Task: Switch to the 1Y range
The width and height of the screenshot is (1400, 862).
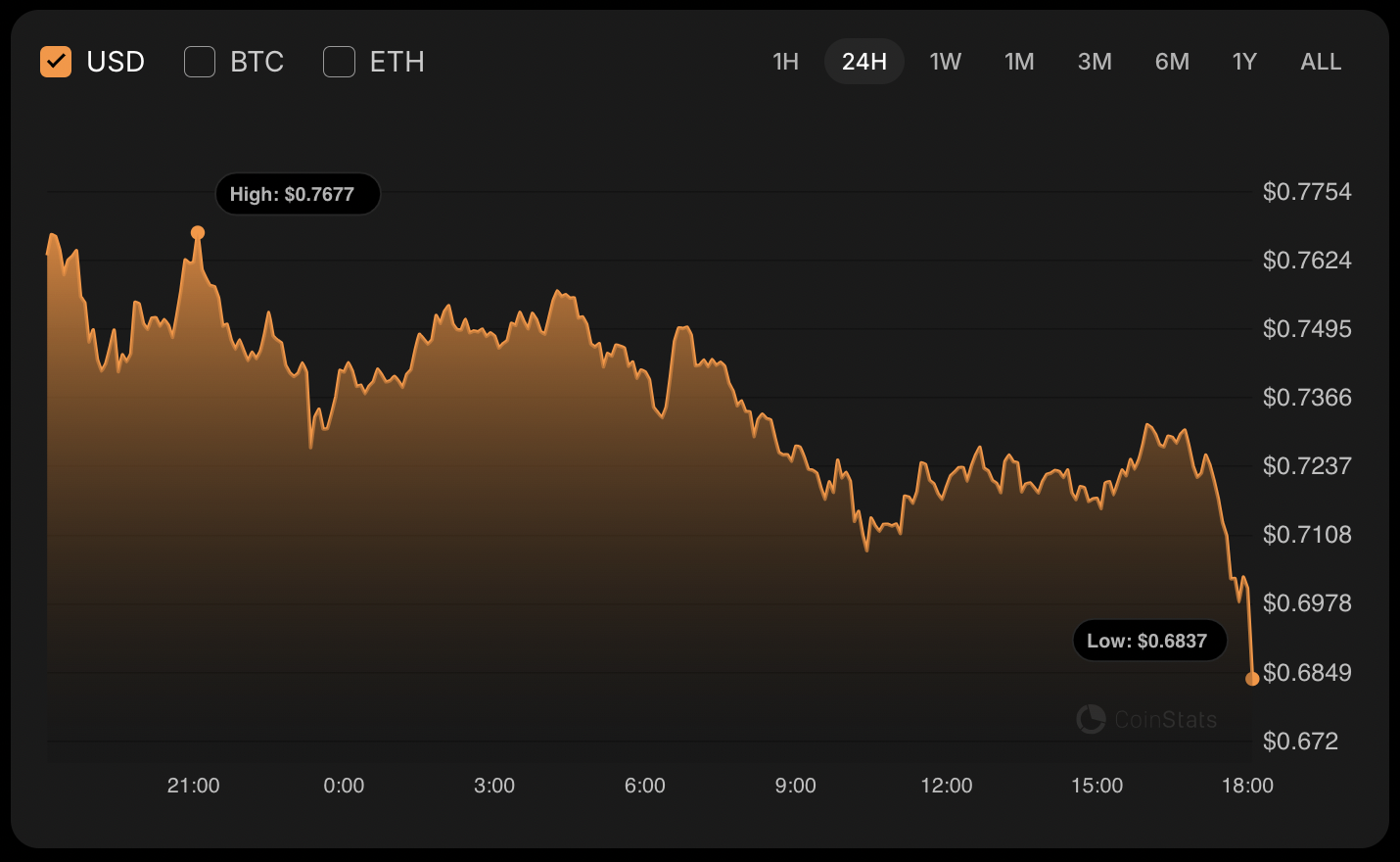Action: [x=1244, y=62]
